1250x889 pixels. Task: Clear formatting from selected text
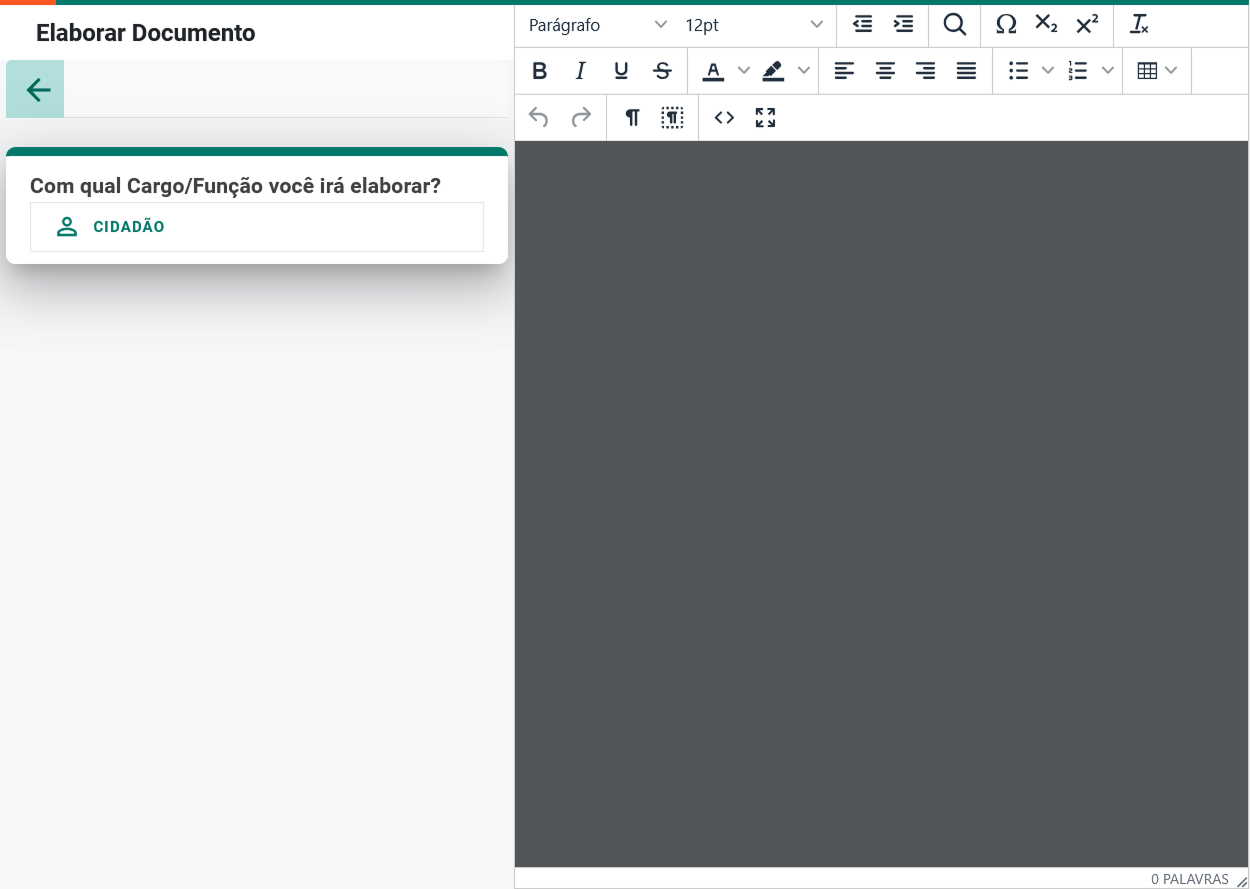click(1138, 25)
